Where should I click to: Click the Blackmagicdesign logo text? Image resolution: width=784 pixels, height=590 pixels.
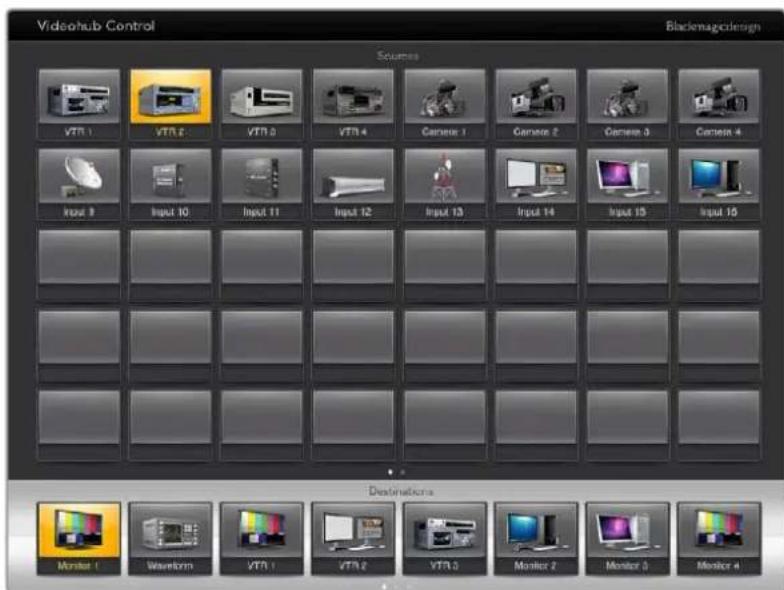(713, 26)
